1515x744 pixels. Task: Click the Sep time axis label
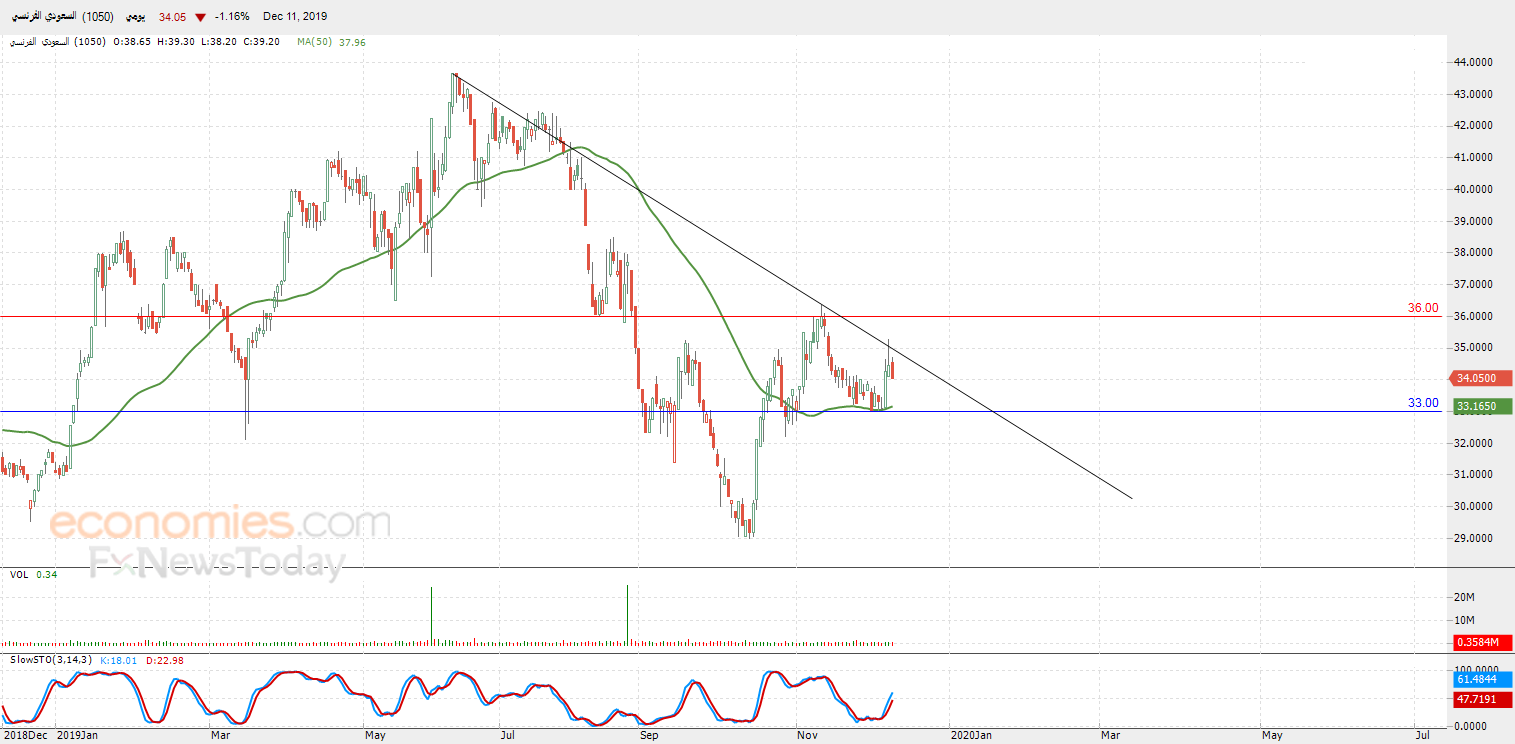[649, 736]
